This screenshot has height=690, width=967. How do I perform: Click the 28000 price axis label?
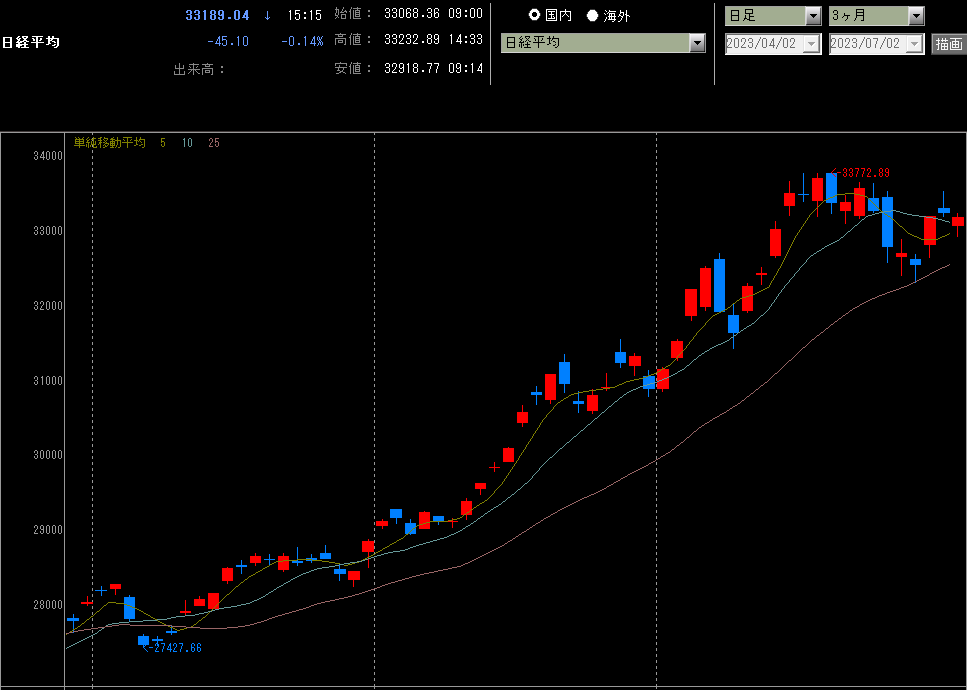(48, 605)
